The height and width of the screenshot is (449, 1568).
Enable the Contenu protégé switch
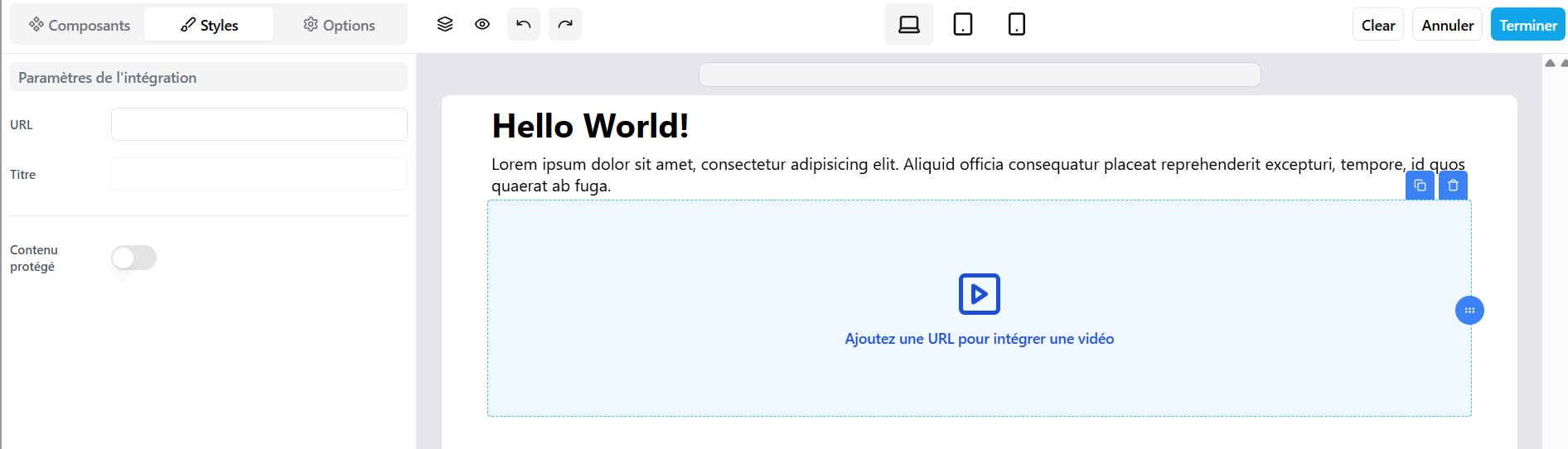134,258
